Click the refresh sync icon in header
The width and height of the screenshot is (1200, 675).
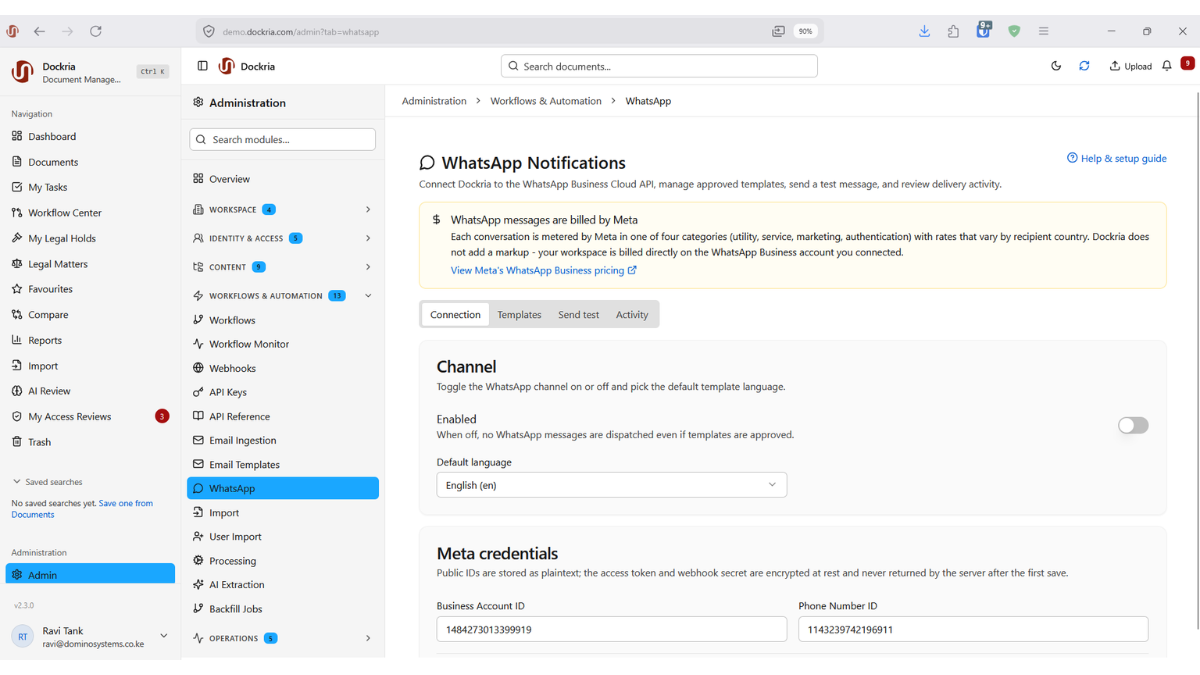click(x=1084, y=66)
